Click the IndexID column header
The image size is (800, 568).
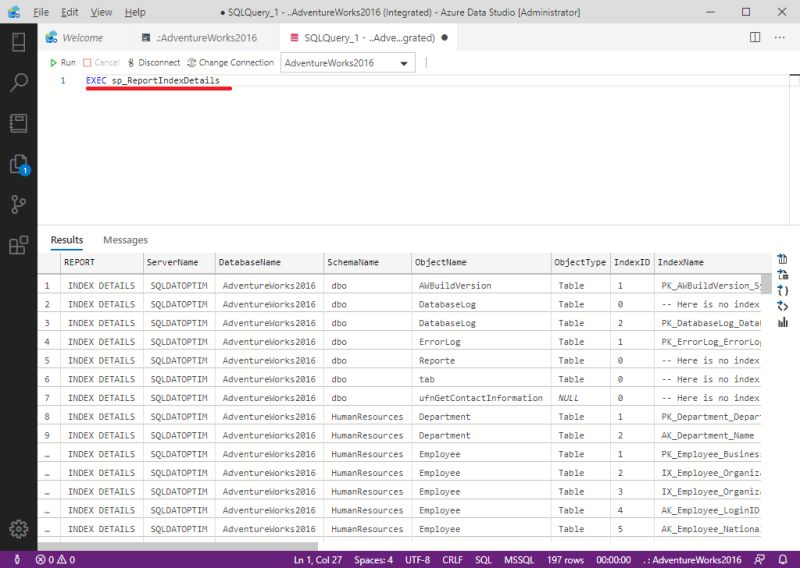pos(632,262)
